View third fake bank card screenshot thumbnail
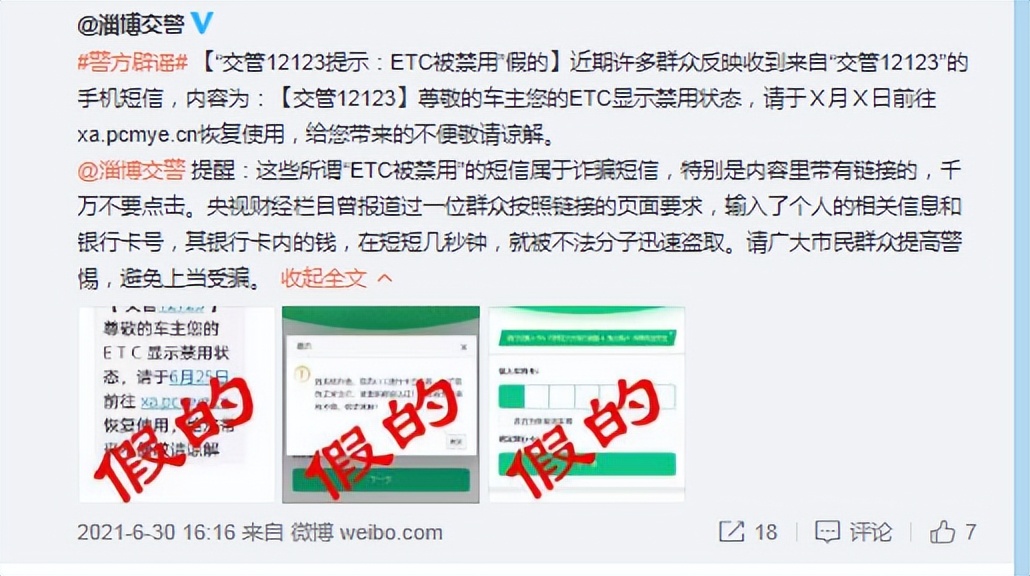This screenshot has width=1030, height=576. [587, 405]
